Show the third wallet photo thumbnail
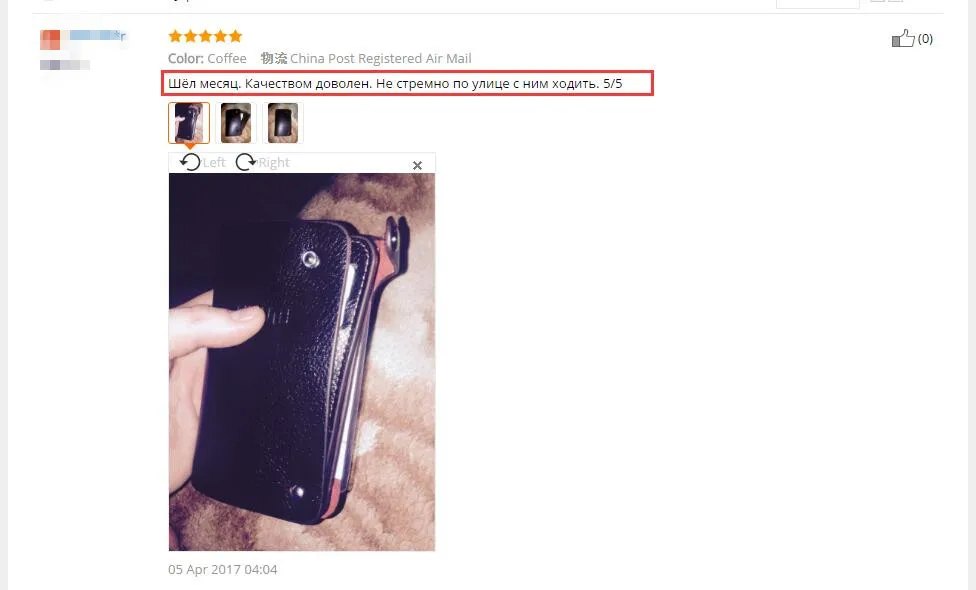Viewport: 976px width, 590px height. (283, 123)
